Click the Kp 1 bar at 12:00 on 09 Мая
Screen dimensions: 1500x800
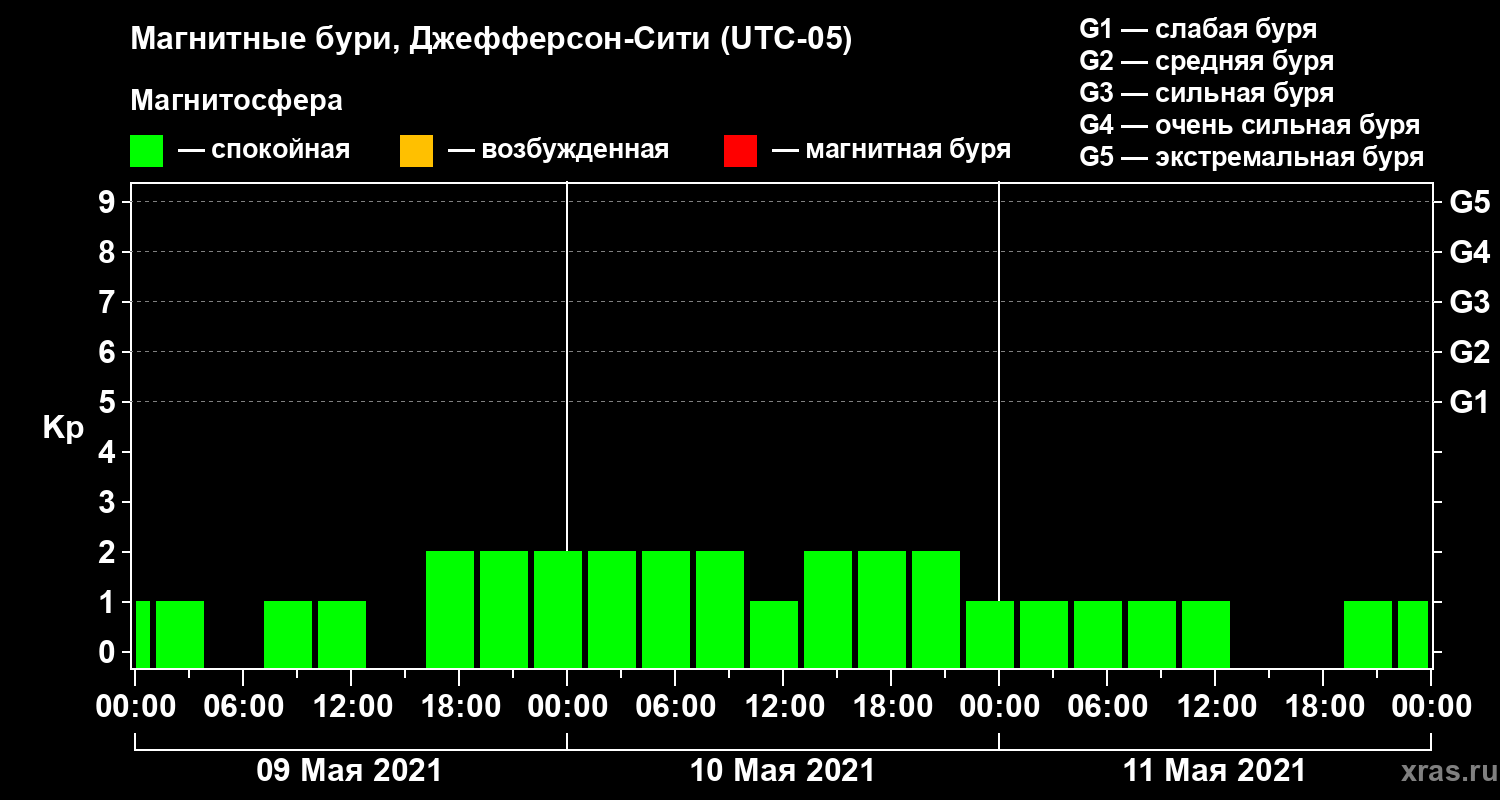click(342, 634)
